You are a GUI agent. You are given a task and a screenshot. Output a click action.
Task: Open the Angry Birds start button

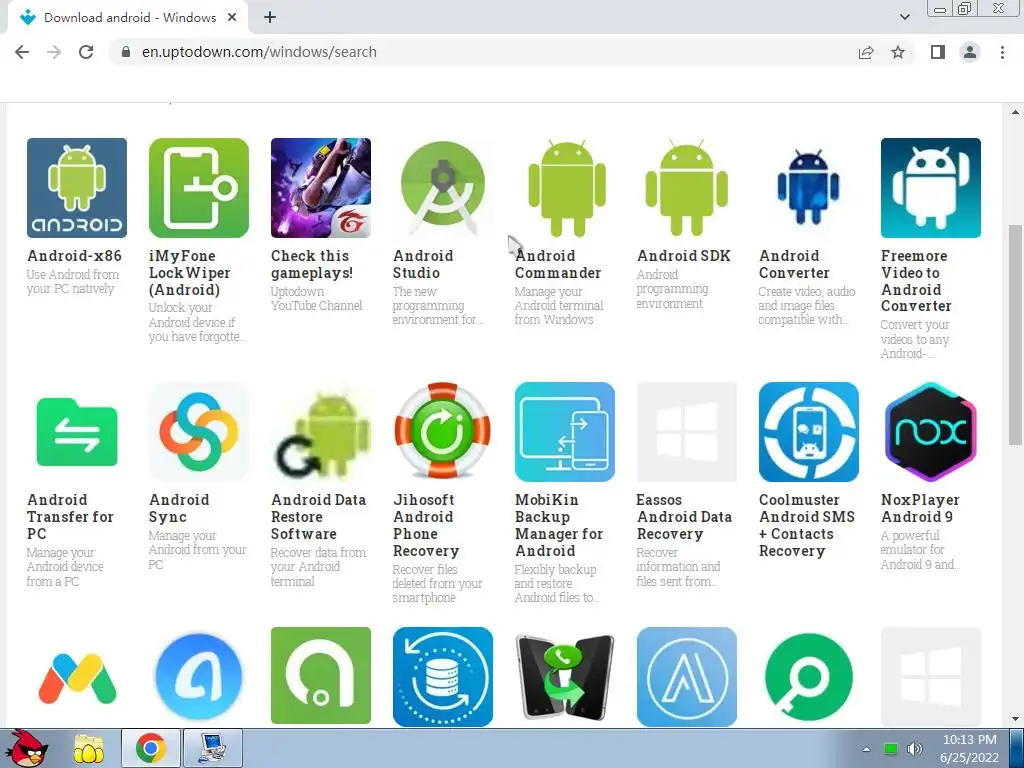(27, 748)
